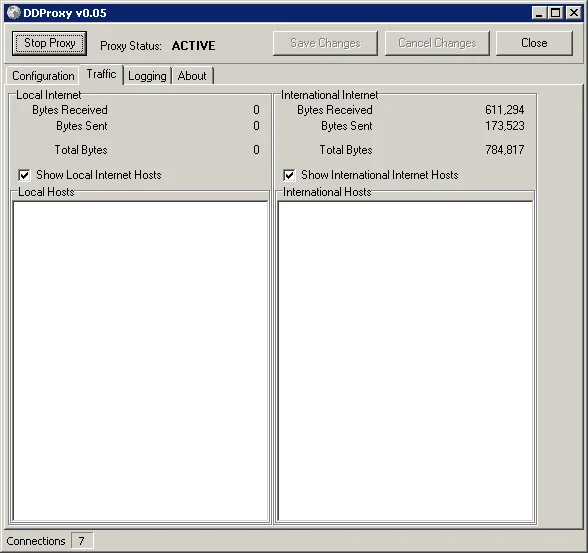Close the dialog using the Close button
The height and width of the screenshot is (553, 588).
pos(534,43)
